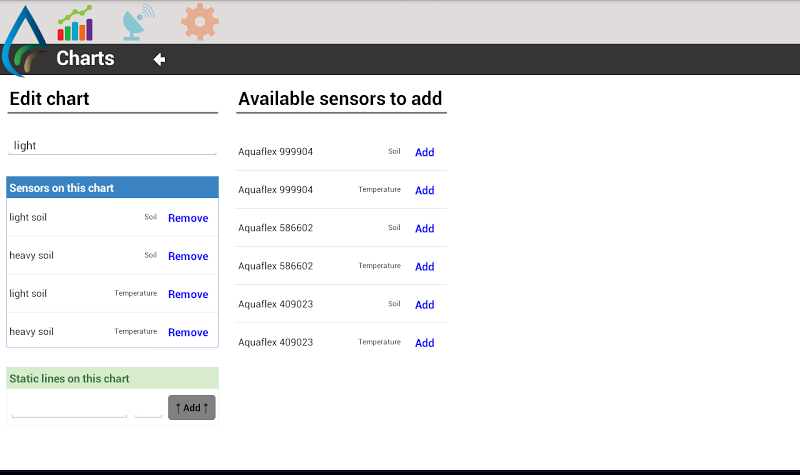This screenshot has height=475, width=800.
Task: Add Aquaflex 999904 Temperature sensor
Action: point(424,190)
